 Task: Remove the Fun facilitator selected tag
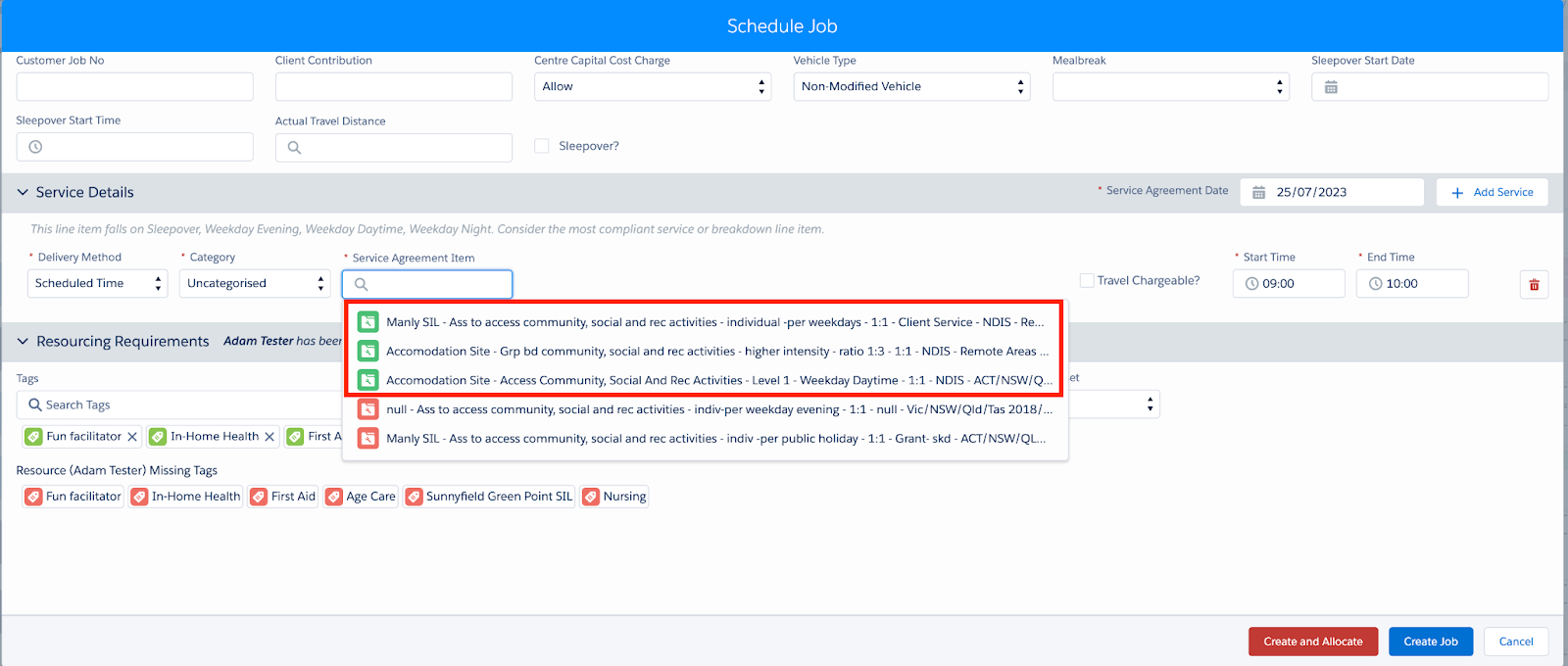point(132,437)
